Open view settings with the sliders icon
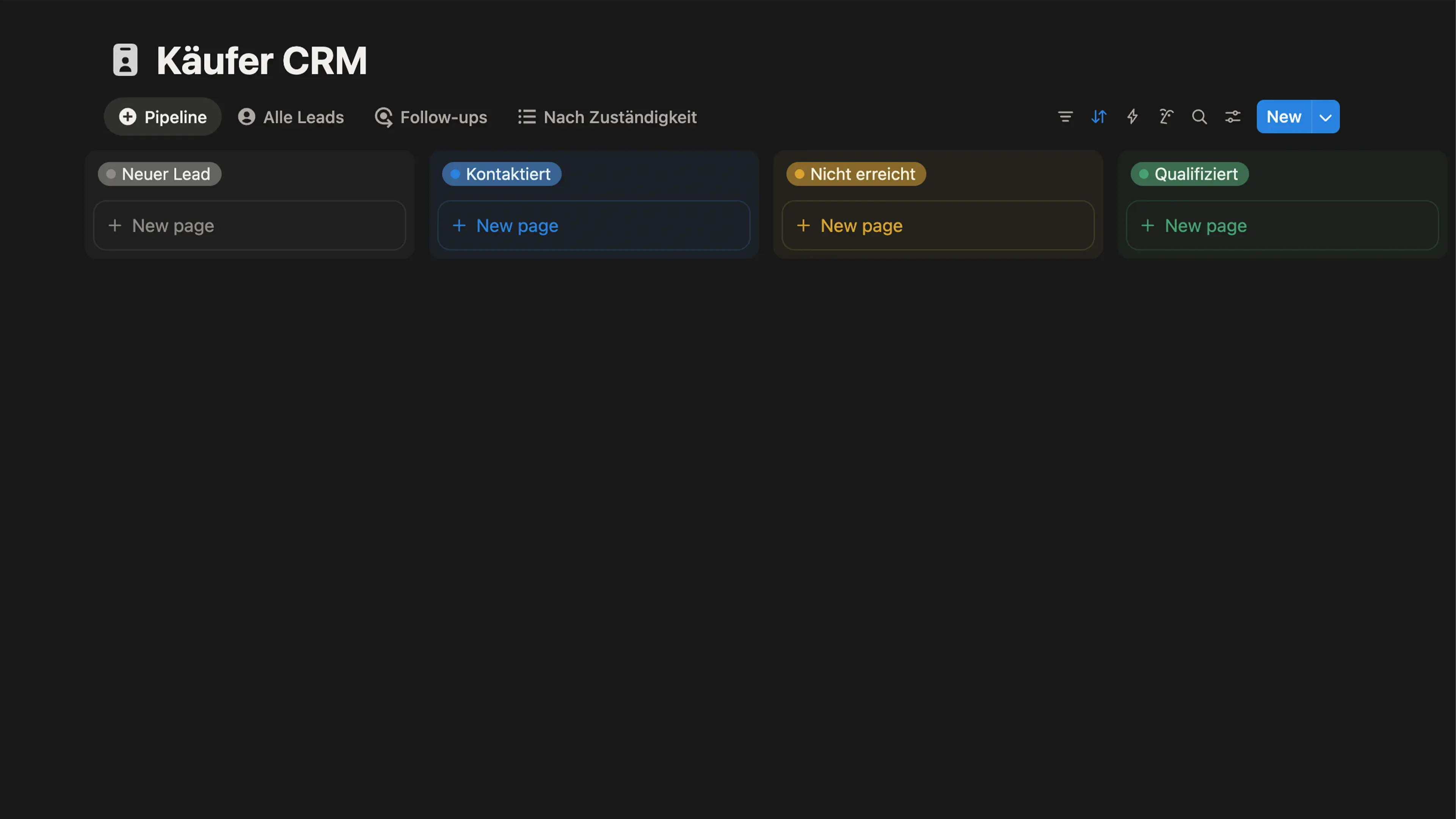Screen dimensions: 1456x819 point(1233,117)
